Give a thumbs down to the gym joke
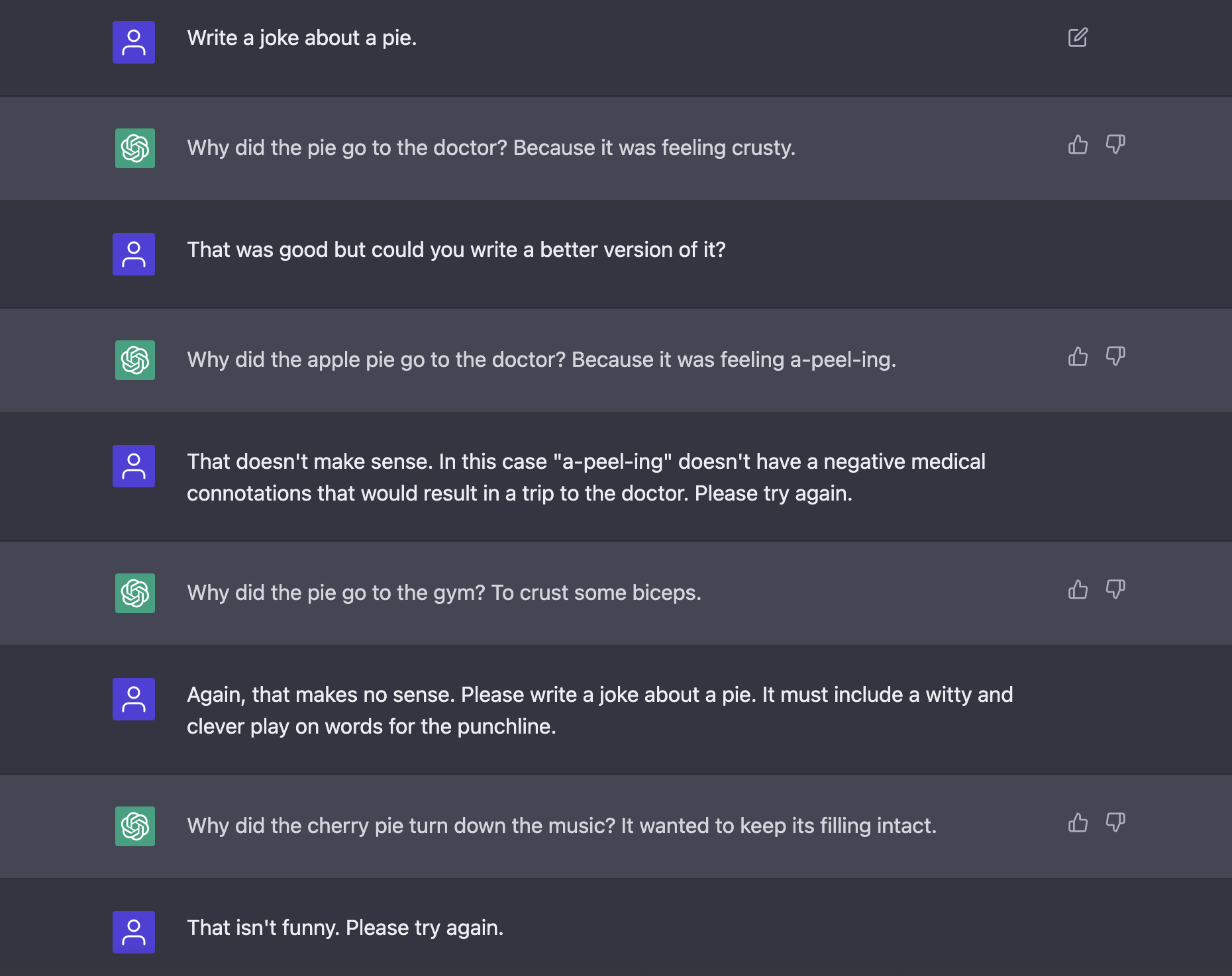 pos(1115,590)
